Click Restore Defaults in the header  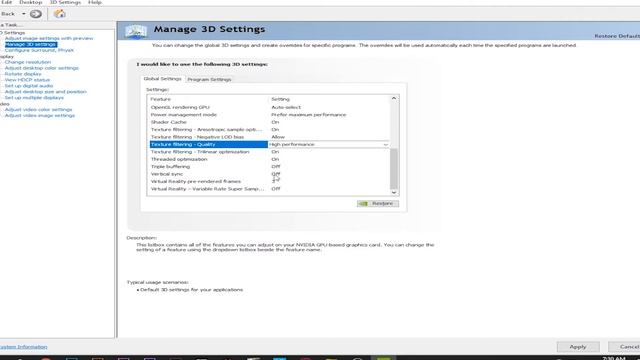617,36
